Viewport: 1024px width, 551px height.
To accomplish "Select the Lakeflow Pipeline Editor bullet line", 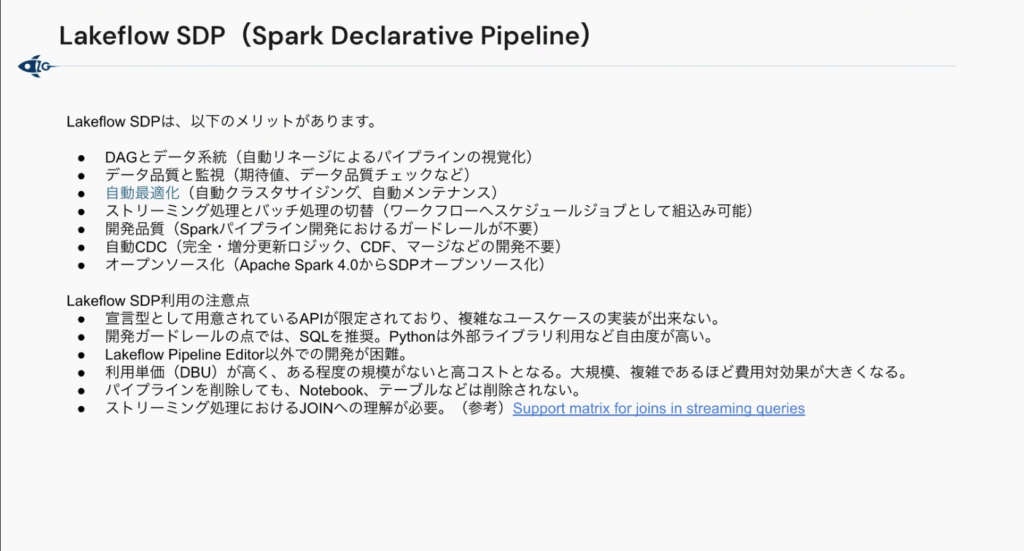I will pos(256,354).
